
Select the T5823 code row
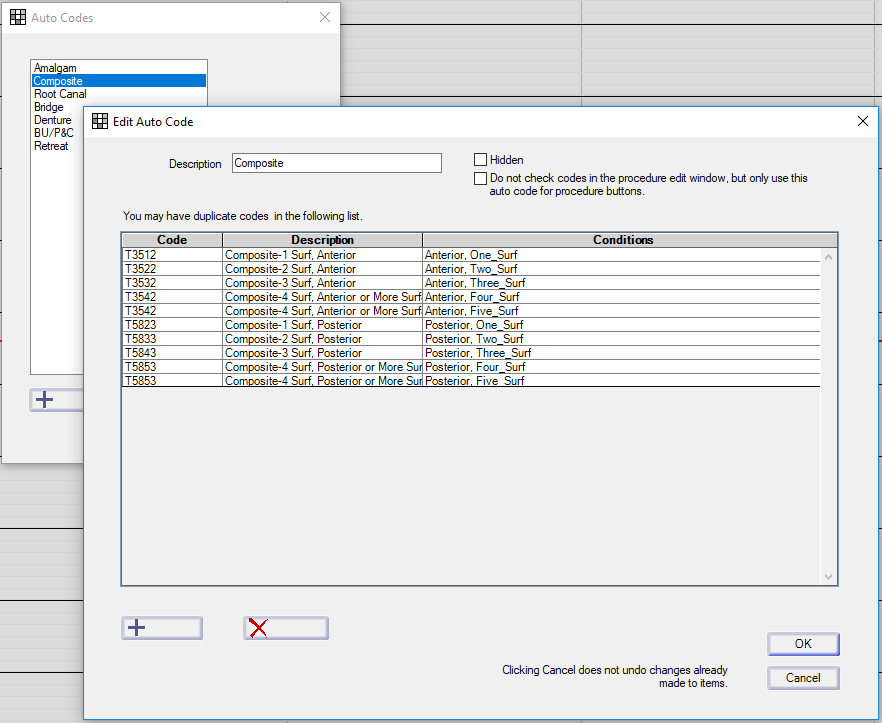471,325
